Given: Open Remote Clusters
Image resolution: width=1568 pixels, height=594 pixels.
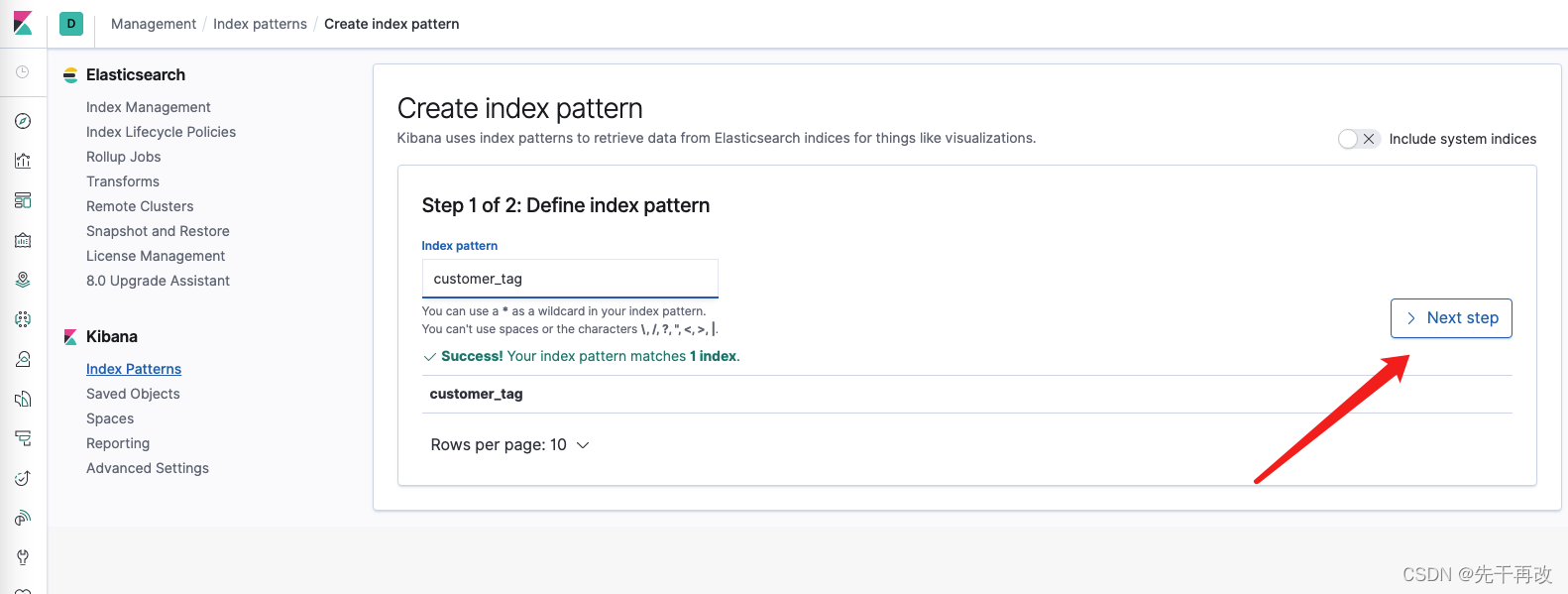Looking at the screenshot, I should pyautogui.click(x=140, y=206).
